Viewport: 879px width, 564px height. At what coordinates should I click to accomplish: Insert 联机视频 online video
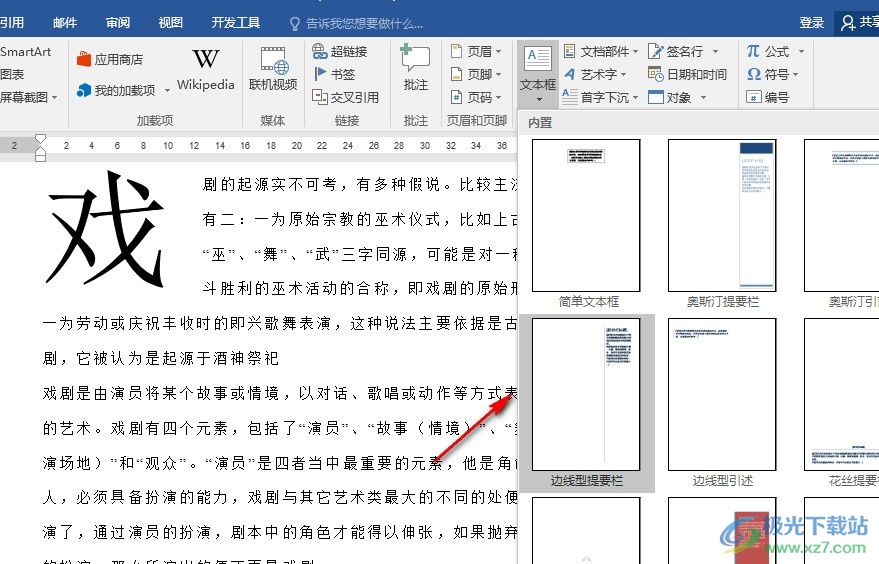coord(273,69)
